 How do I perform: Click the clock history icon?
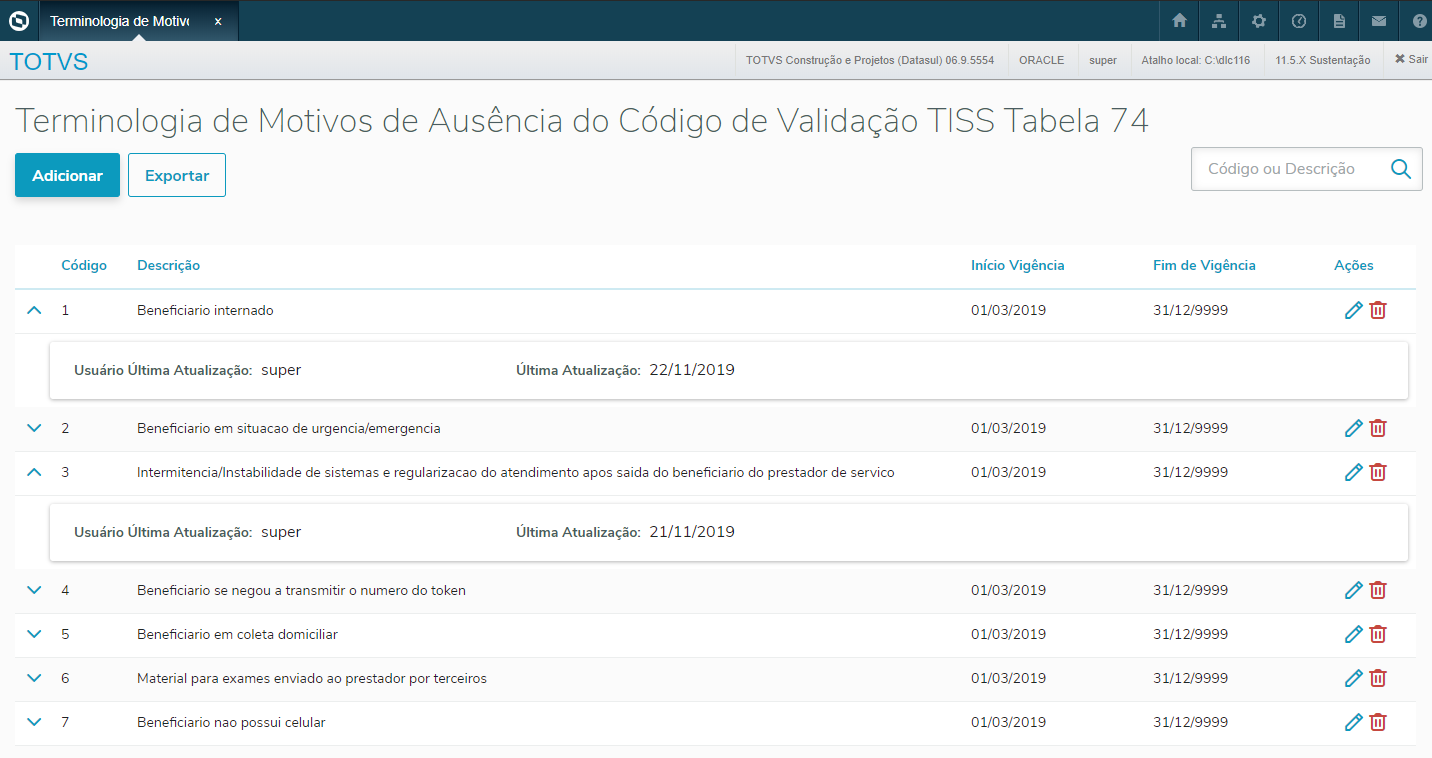tap(1299, 20)
